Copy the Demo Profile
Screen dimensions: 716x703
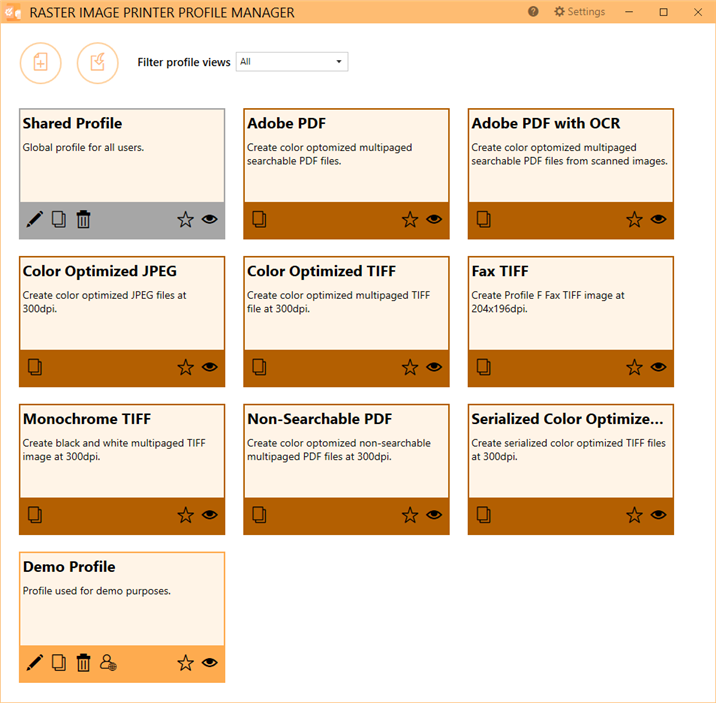pos(59,663)
